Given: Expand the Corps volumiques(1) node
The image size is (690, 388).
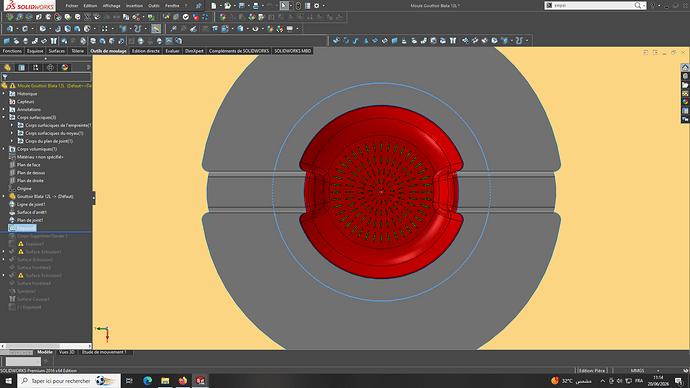Looking at the screenshot, I should [x=4, y=149].
